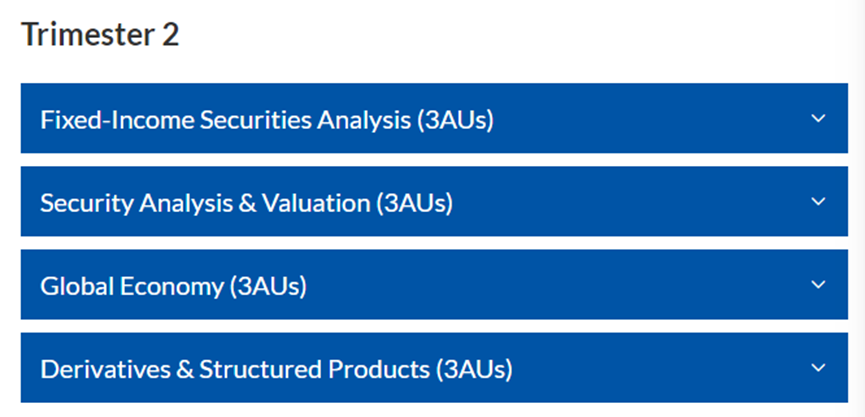Click the (3AUs) label on Security Analysis row
The image size is (865, 417).
414,203
